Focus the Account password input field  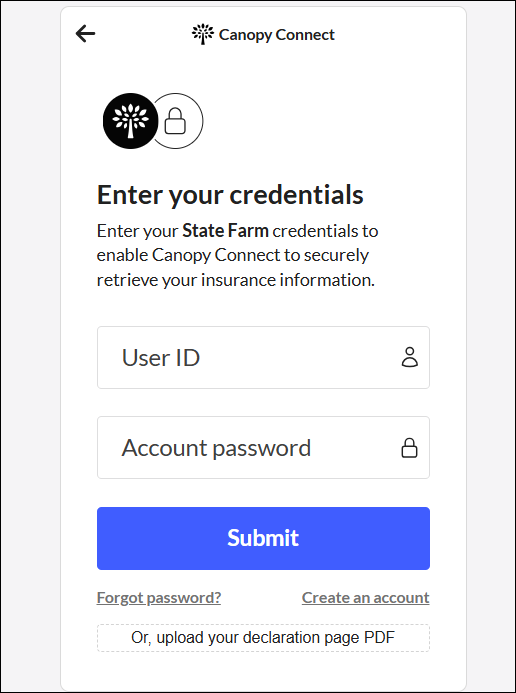coord(263,447)
